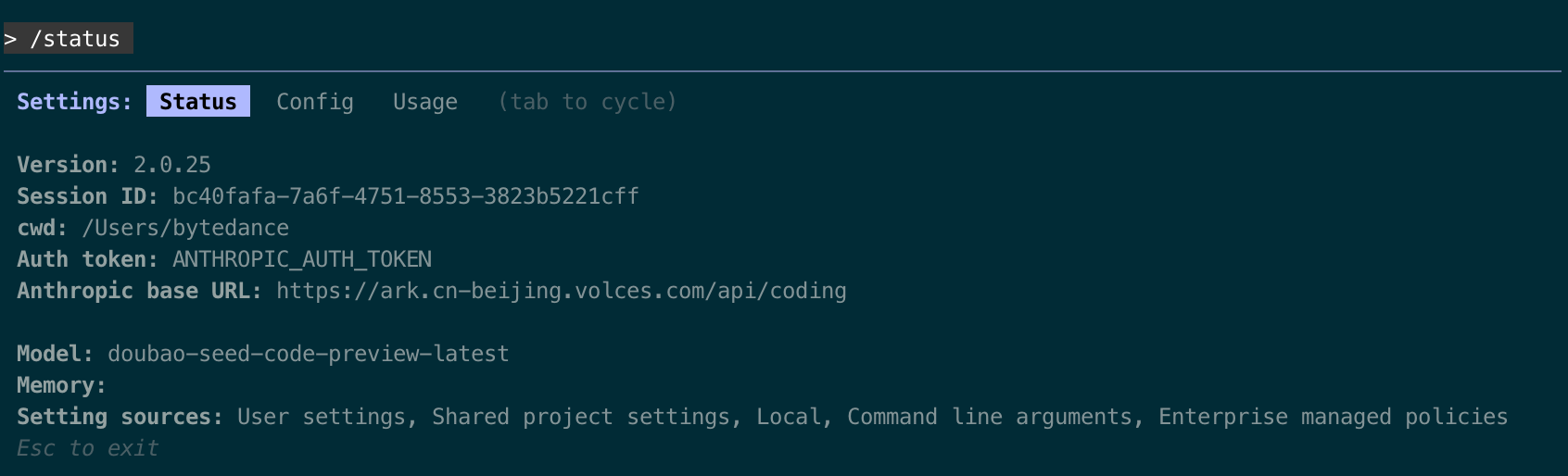The height and width of the screenshot is (476, 1568).
Task: Click the "Settings:" header label
Action: pyautogui.click(x=74, y=102)
